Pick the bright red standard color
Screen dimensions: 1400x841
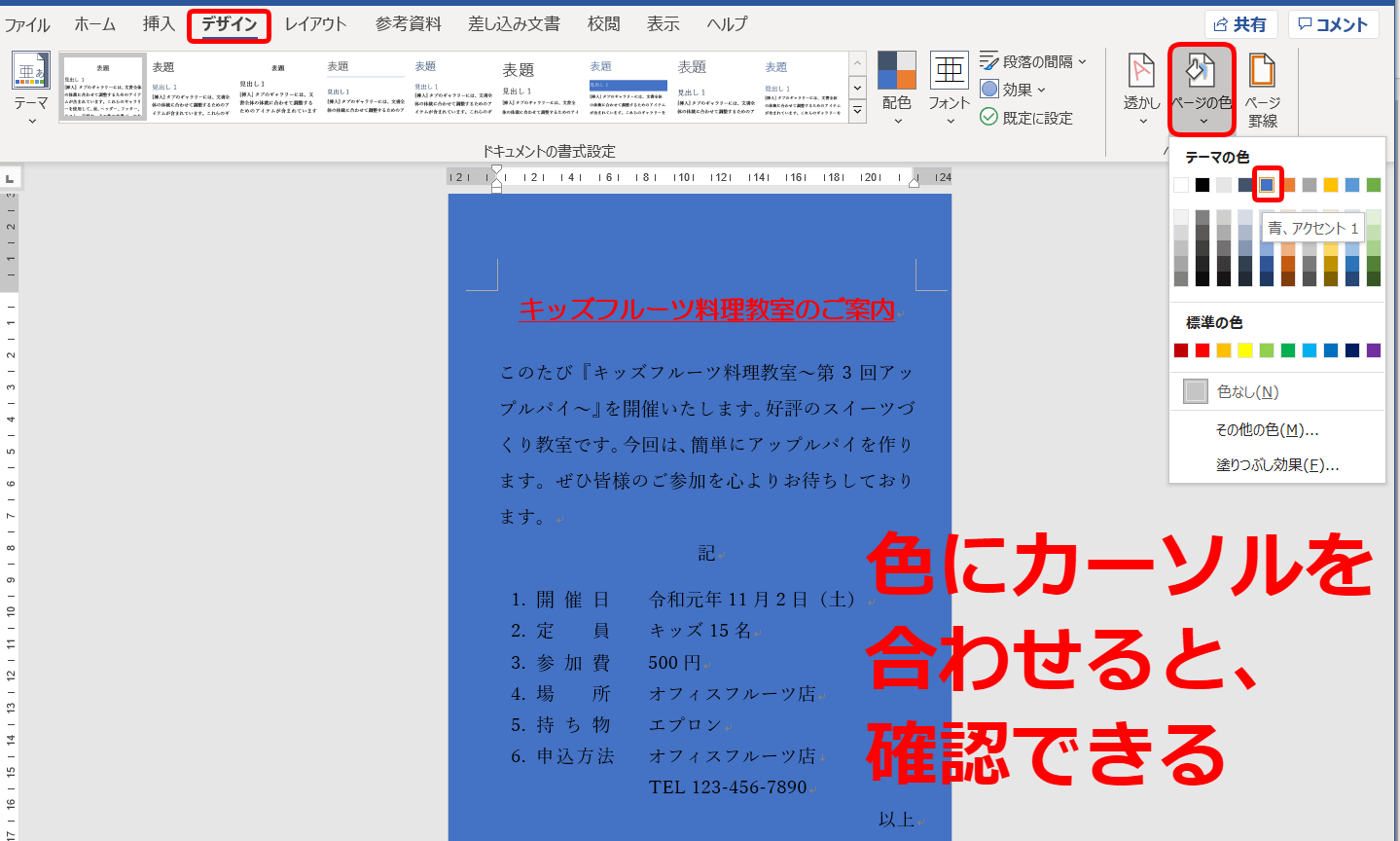point(1203,350)
